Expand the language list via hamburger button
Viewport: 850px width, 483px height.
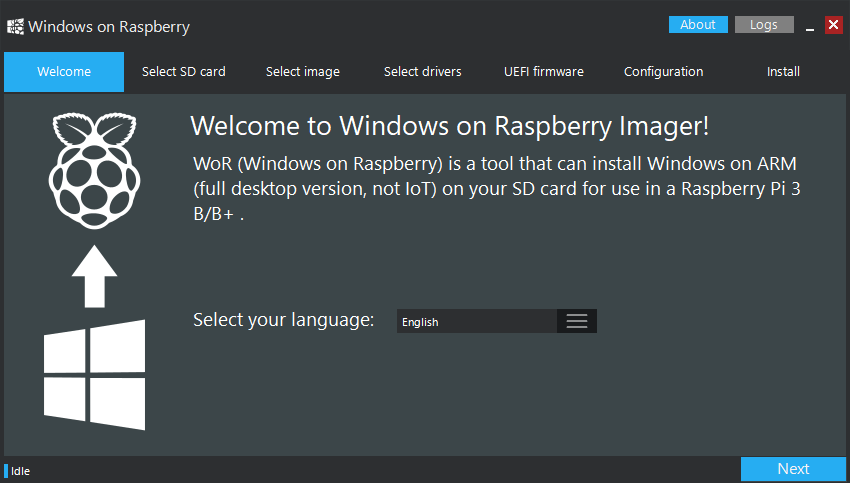577,321
